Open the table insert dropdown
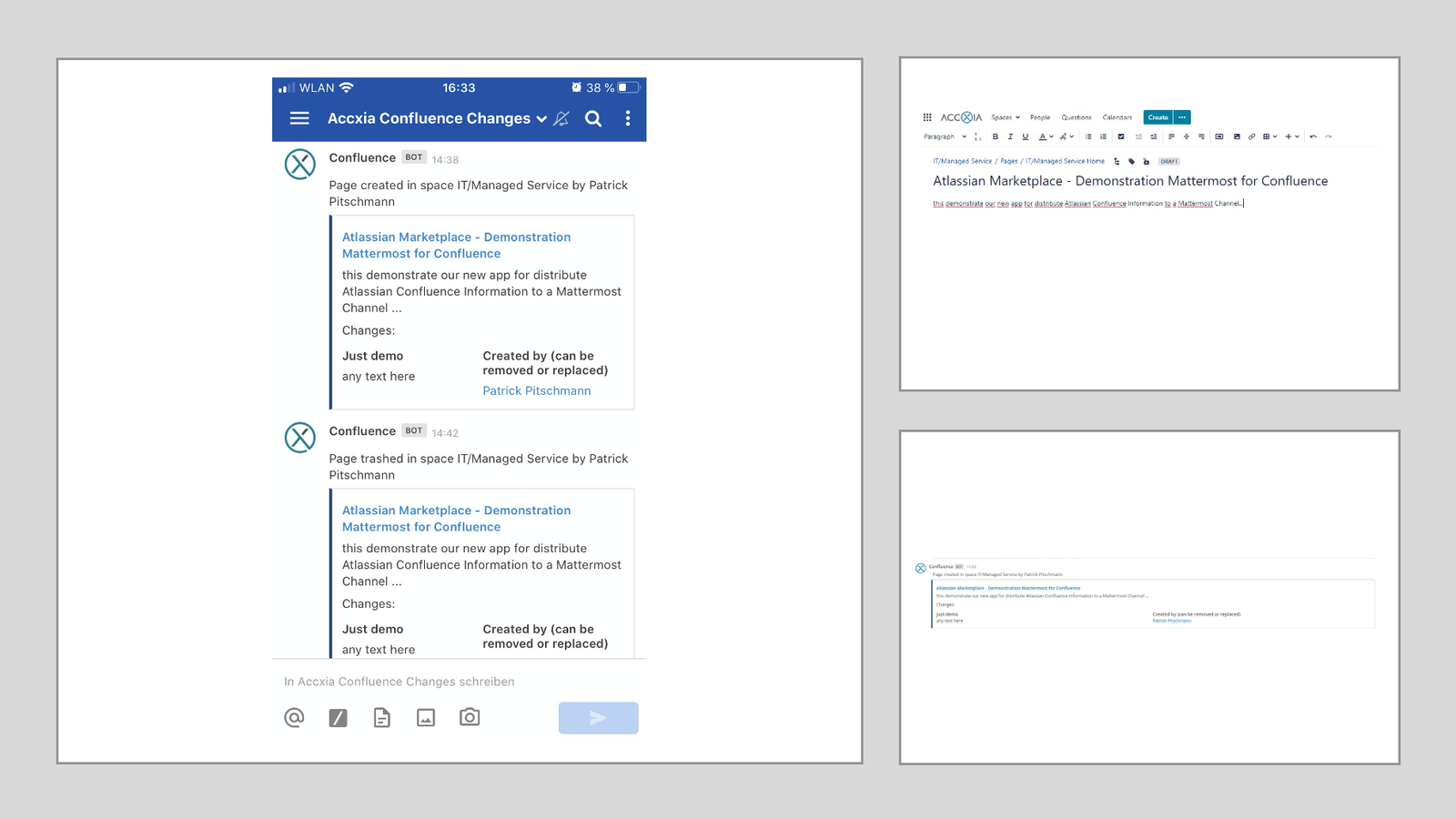Viewport: 1456px width, 819px height. point(1270,136)
